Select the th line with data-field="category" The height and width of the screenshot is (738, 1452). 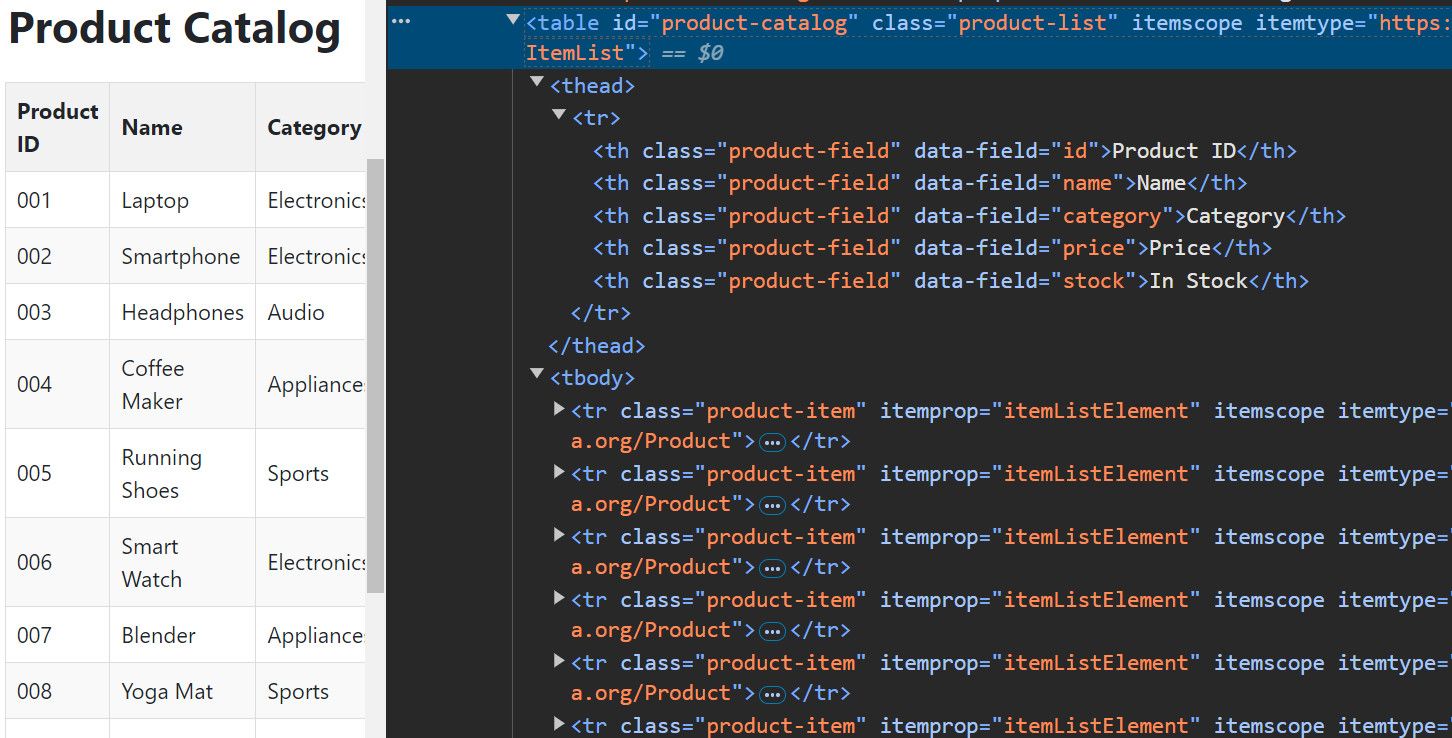[969, 216]
